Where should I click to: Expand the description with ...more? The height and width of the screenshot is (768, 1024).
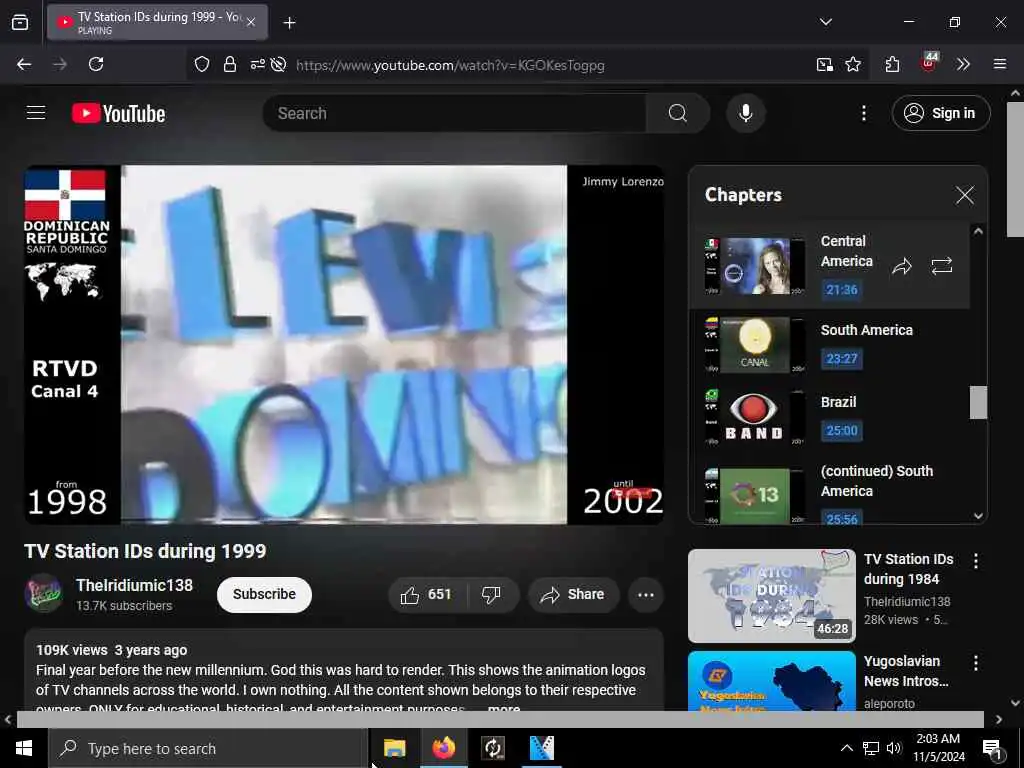[504, 708]
